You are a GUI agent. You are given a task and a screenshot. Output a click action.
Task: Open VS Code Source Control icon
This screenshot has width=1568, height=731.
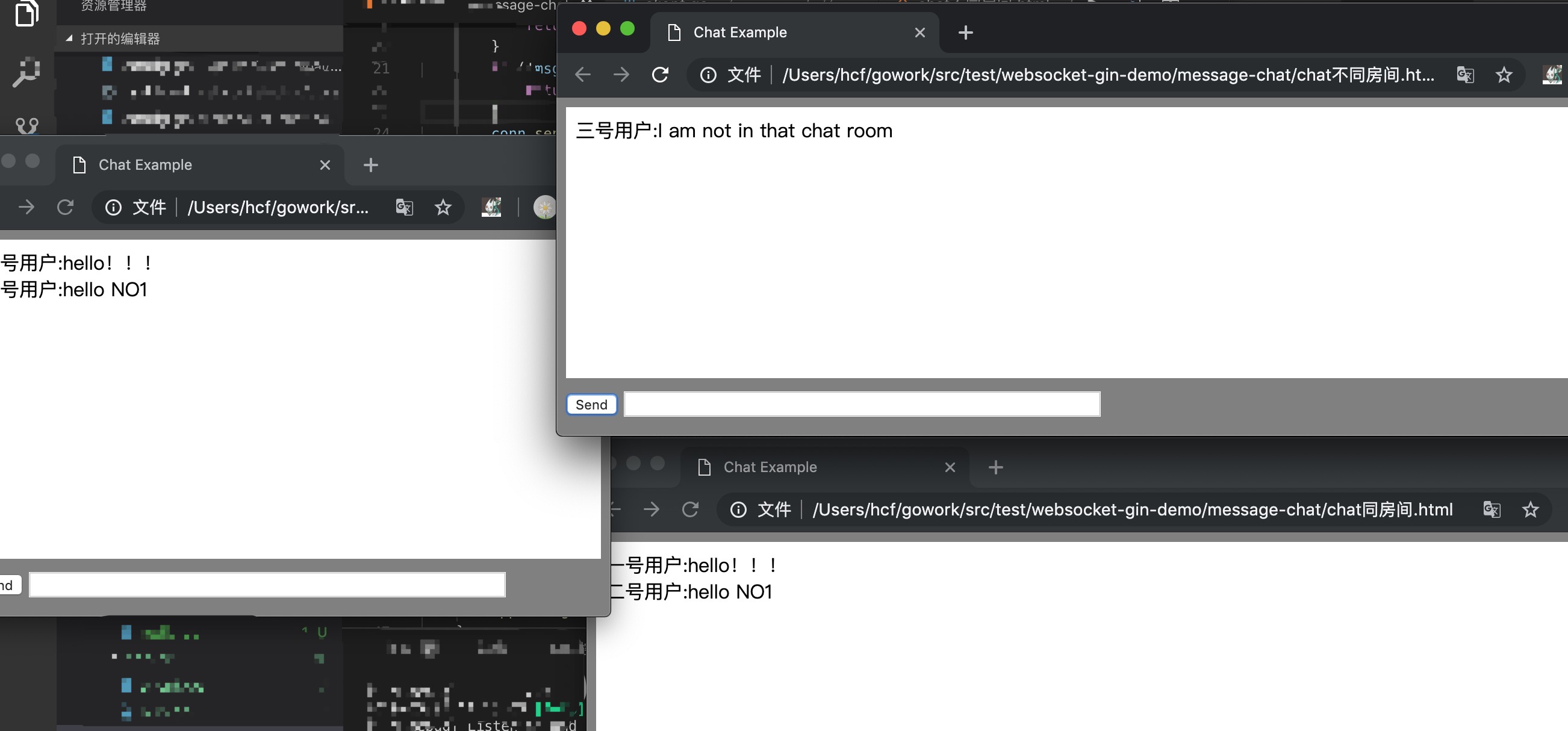point(26,125)
